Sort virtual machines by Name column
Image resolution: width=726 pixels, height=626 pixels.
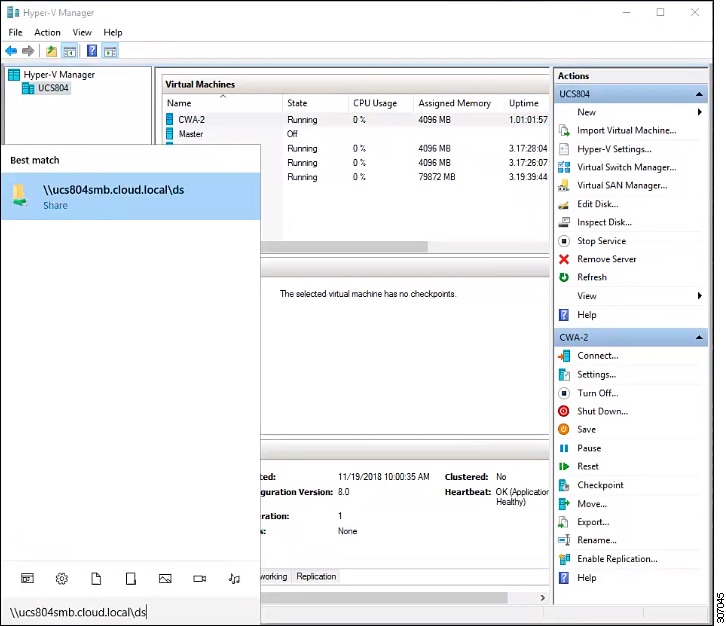coord(222,103)
